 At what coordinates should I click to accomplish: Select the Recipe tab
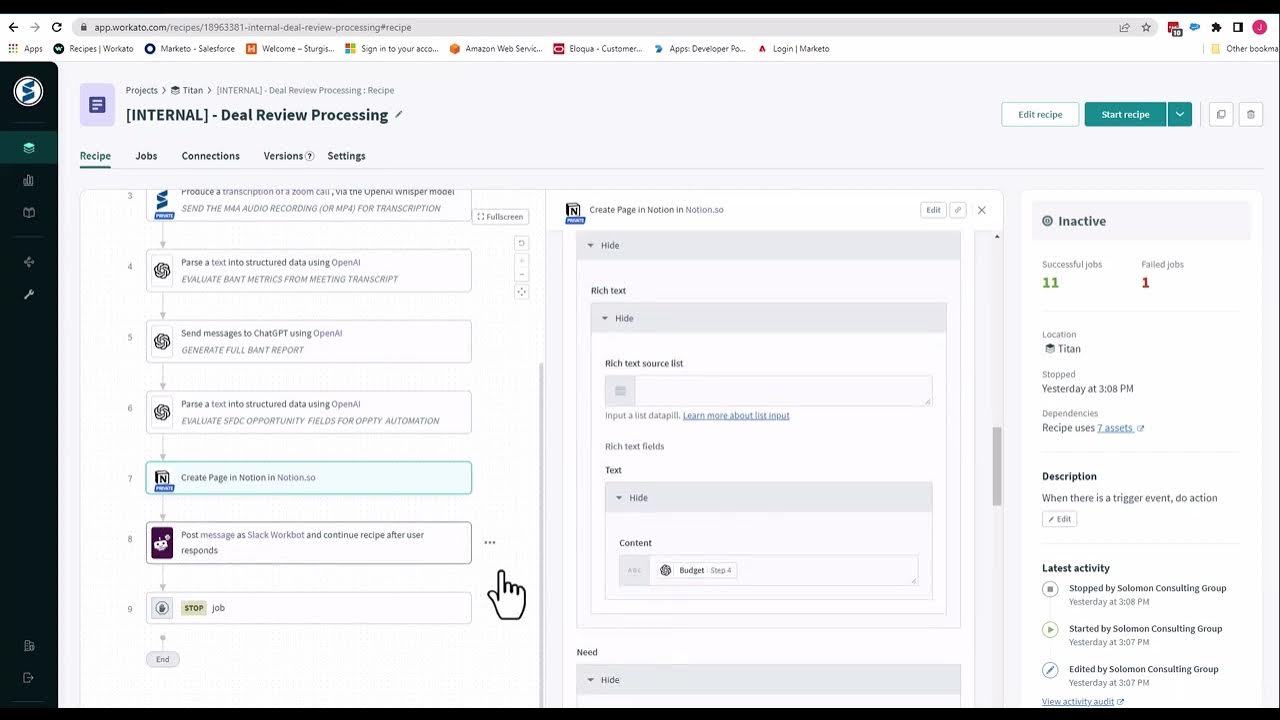coord(95,156)
